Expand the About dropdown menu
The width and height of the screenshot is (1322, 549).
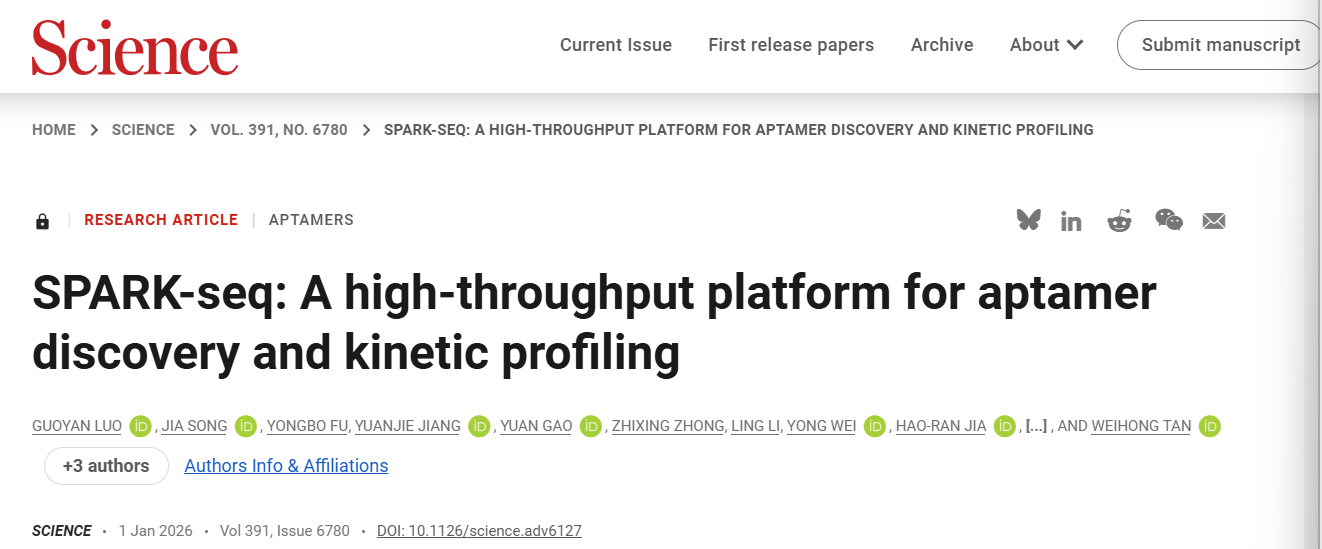[1046, 45]
